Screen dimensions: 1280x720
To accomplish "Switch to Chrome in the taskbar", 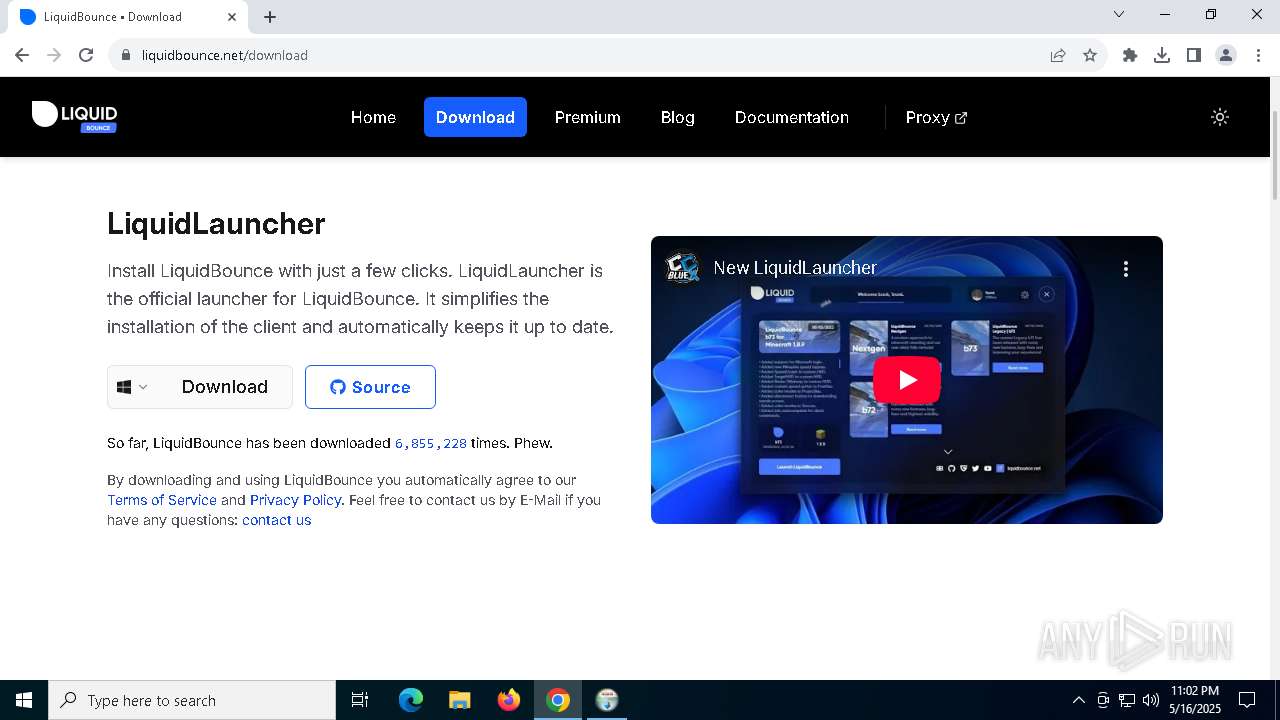I will point(558,700).
